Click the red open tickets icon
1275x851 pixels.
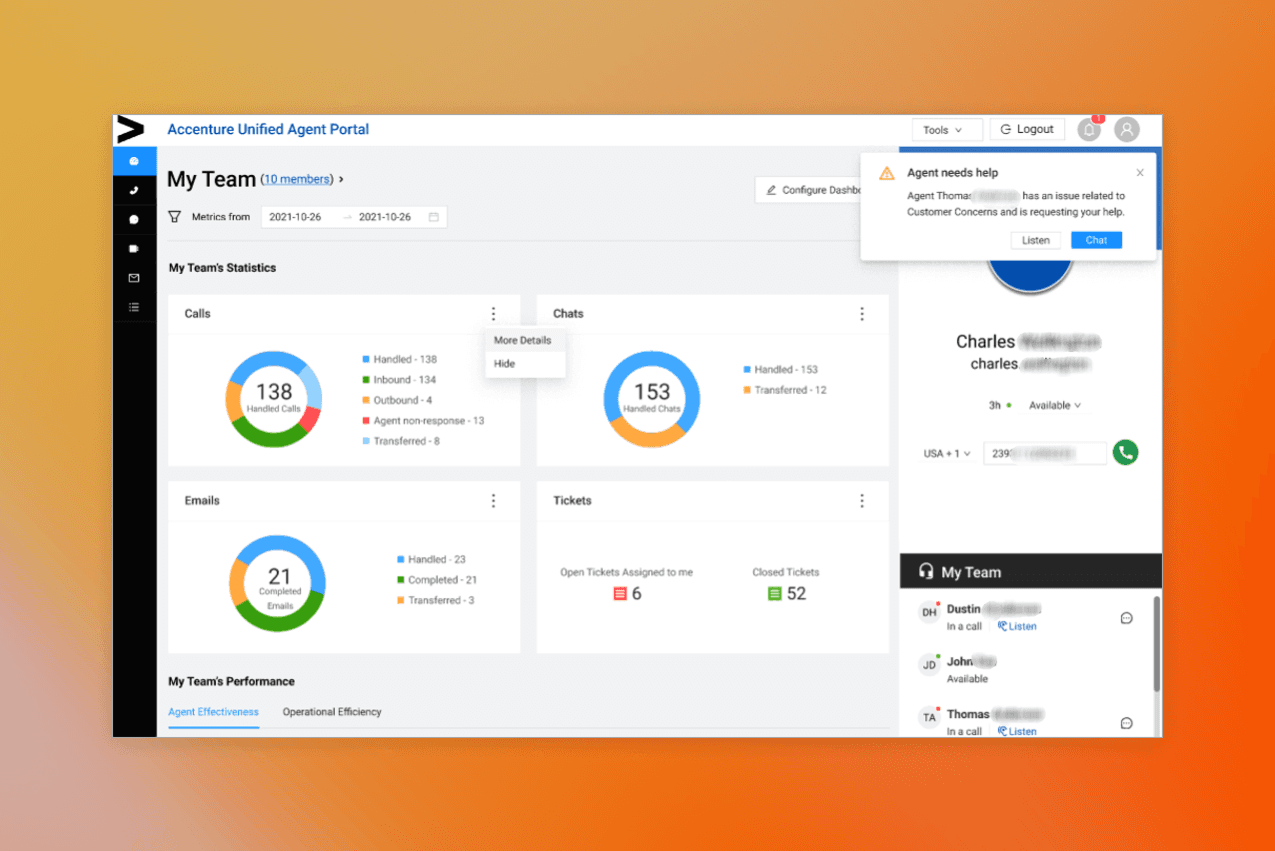point(620,594)
